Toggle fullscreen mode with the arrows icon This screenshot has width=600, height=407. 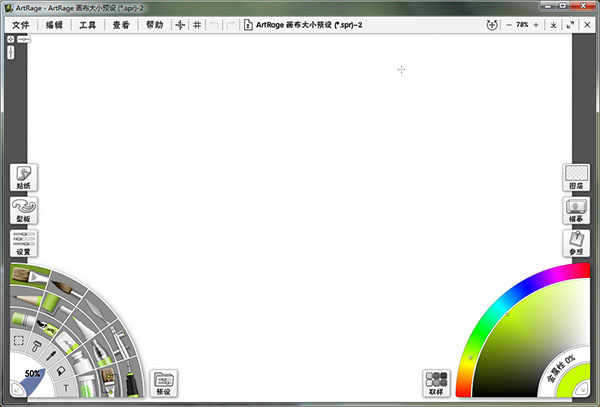coord(569,24)
